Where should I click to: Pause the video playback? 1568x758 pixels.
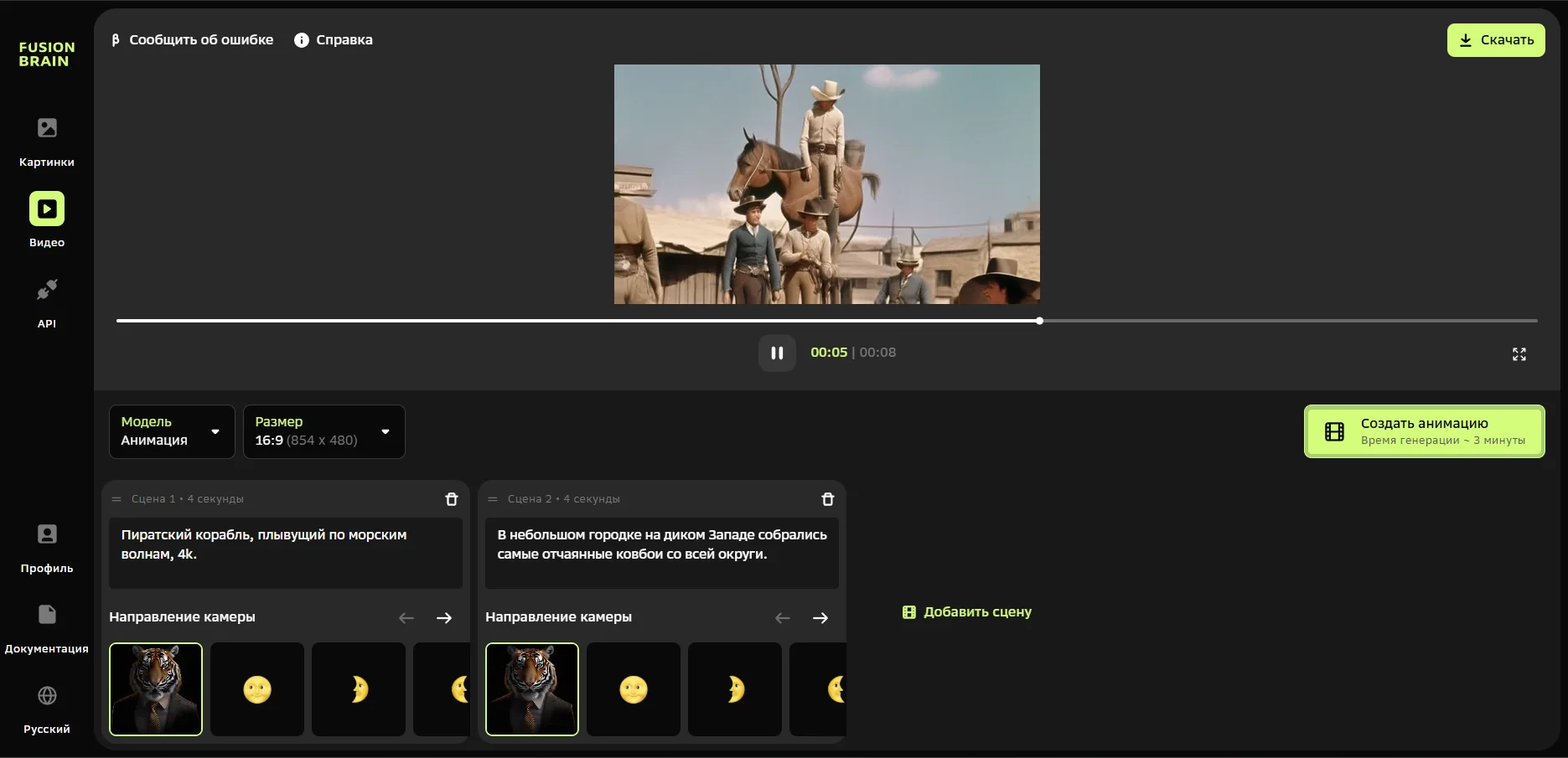click(x=777, y=353)
